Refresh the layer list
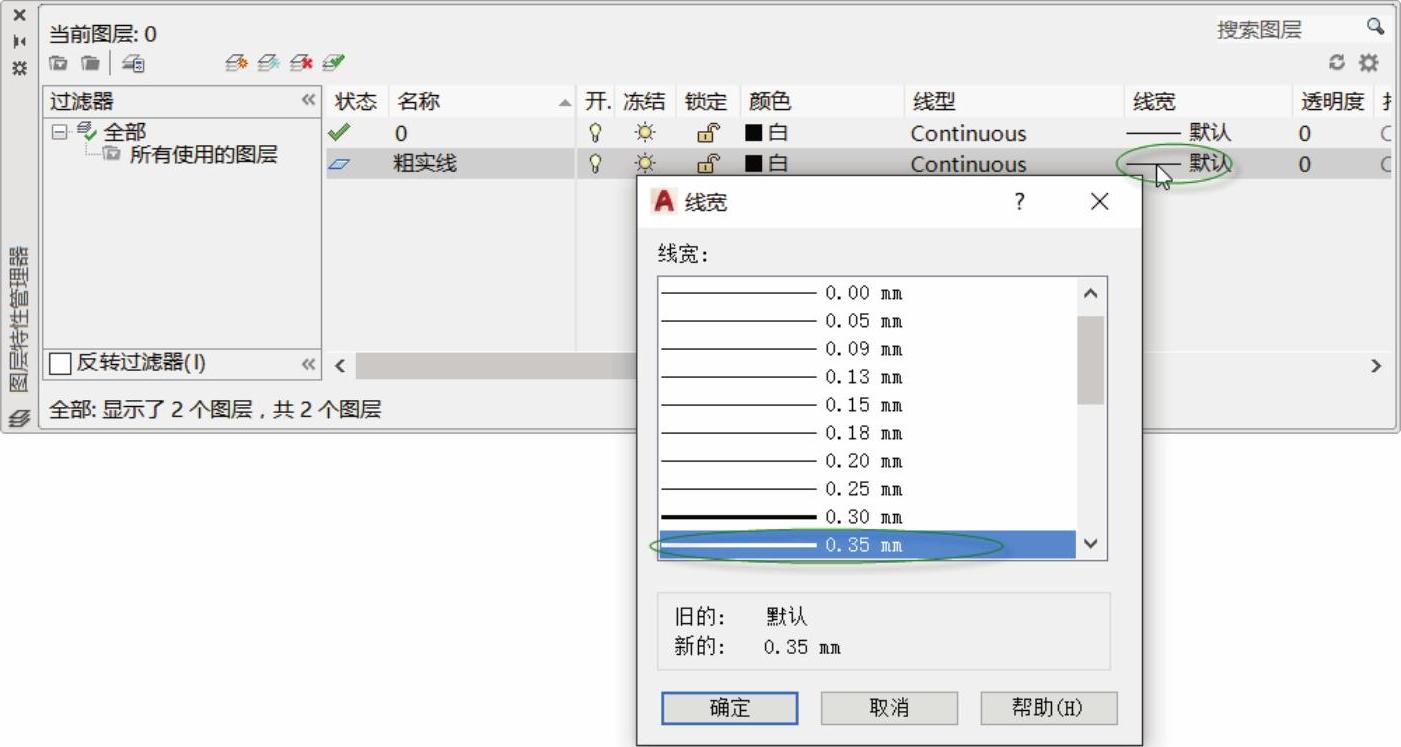The height and width of the screenshot is (747, 1401). pyautogui.click(x=1337, y=63)
